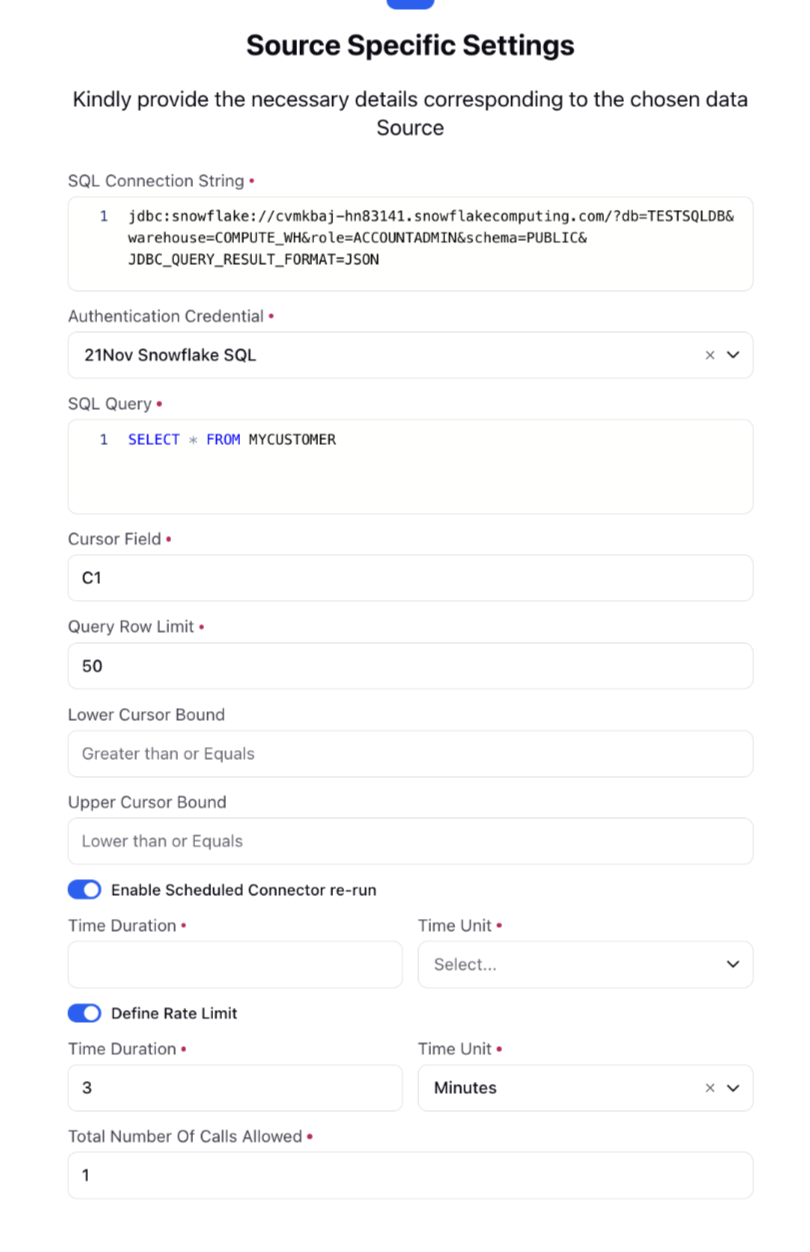Focus the Upper Cursor Bound field
The width and height of the screenshot is (810, 1252).
point(410,841)
